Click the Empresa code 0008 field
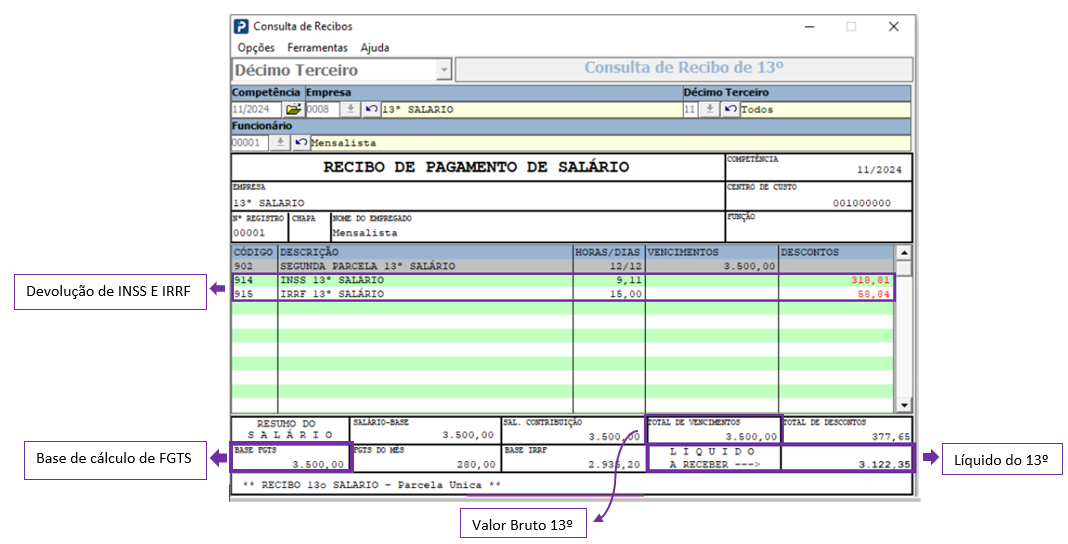The width and height of the screenshot is (1068, 544). pos(323,109)
